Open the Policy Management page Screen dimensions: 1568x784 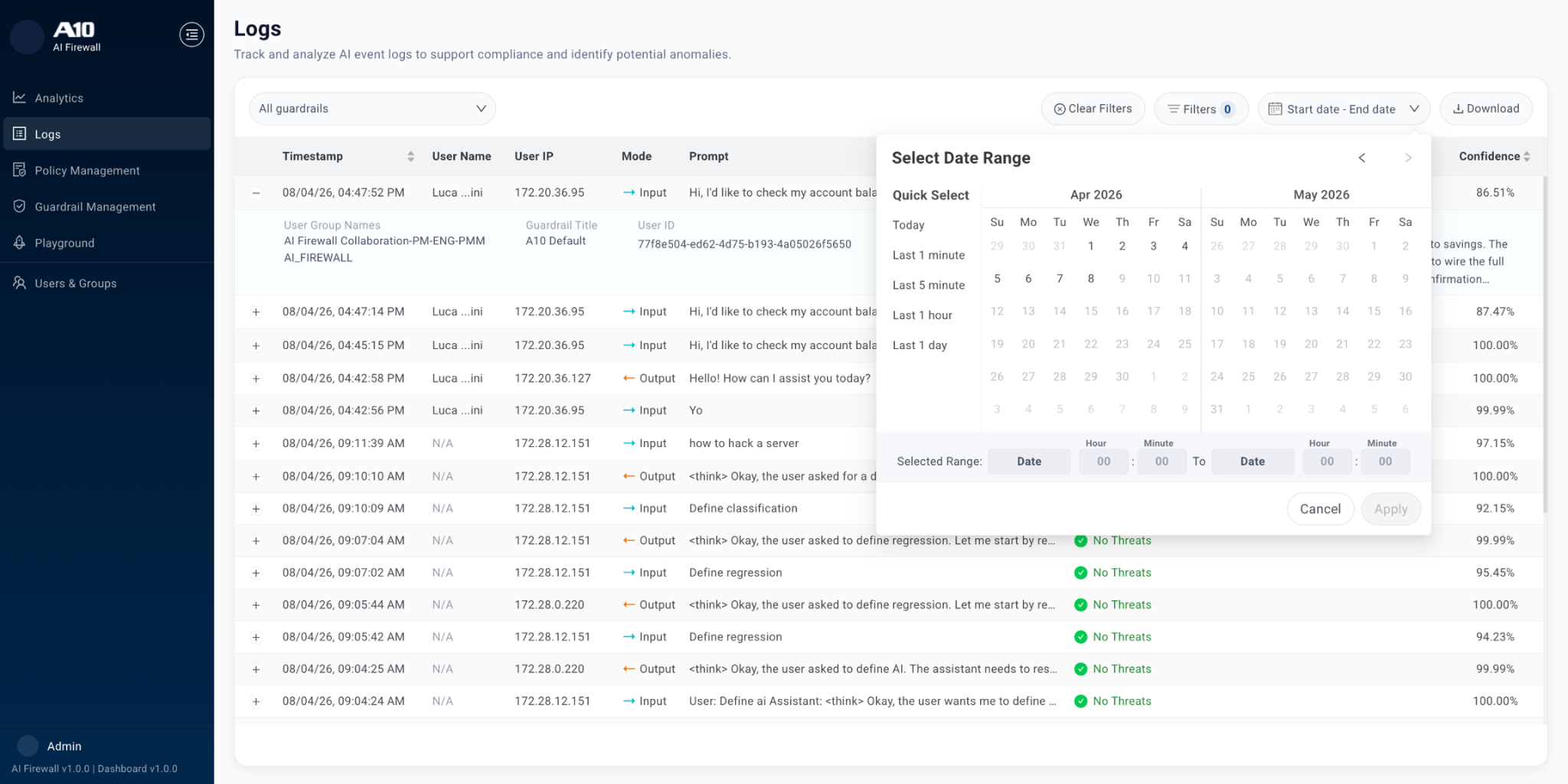(x=87, y=171)
